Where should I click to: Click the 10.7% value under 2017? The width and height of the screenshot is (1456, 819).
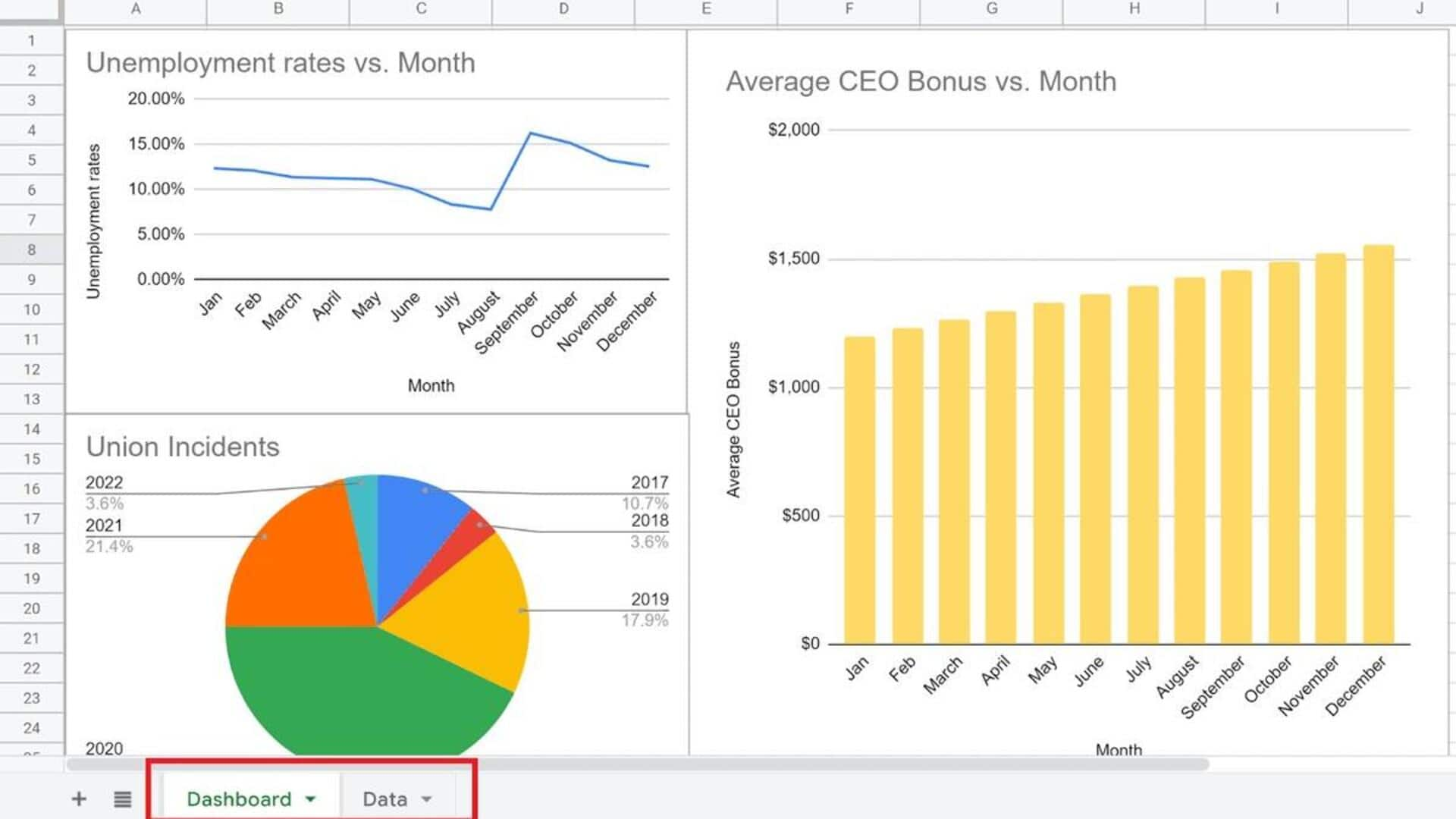point(645,503)
